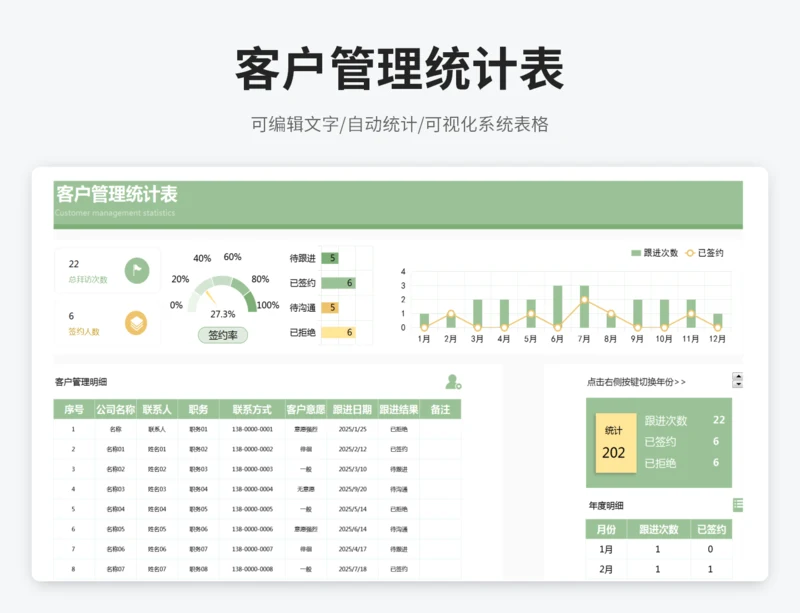Click the 职务 column header
The width and height of the screenshot is (800, 613).
pos(198,409)
